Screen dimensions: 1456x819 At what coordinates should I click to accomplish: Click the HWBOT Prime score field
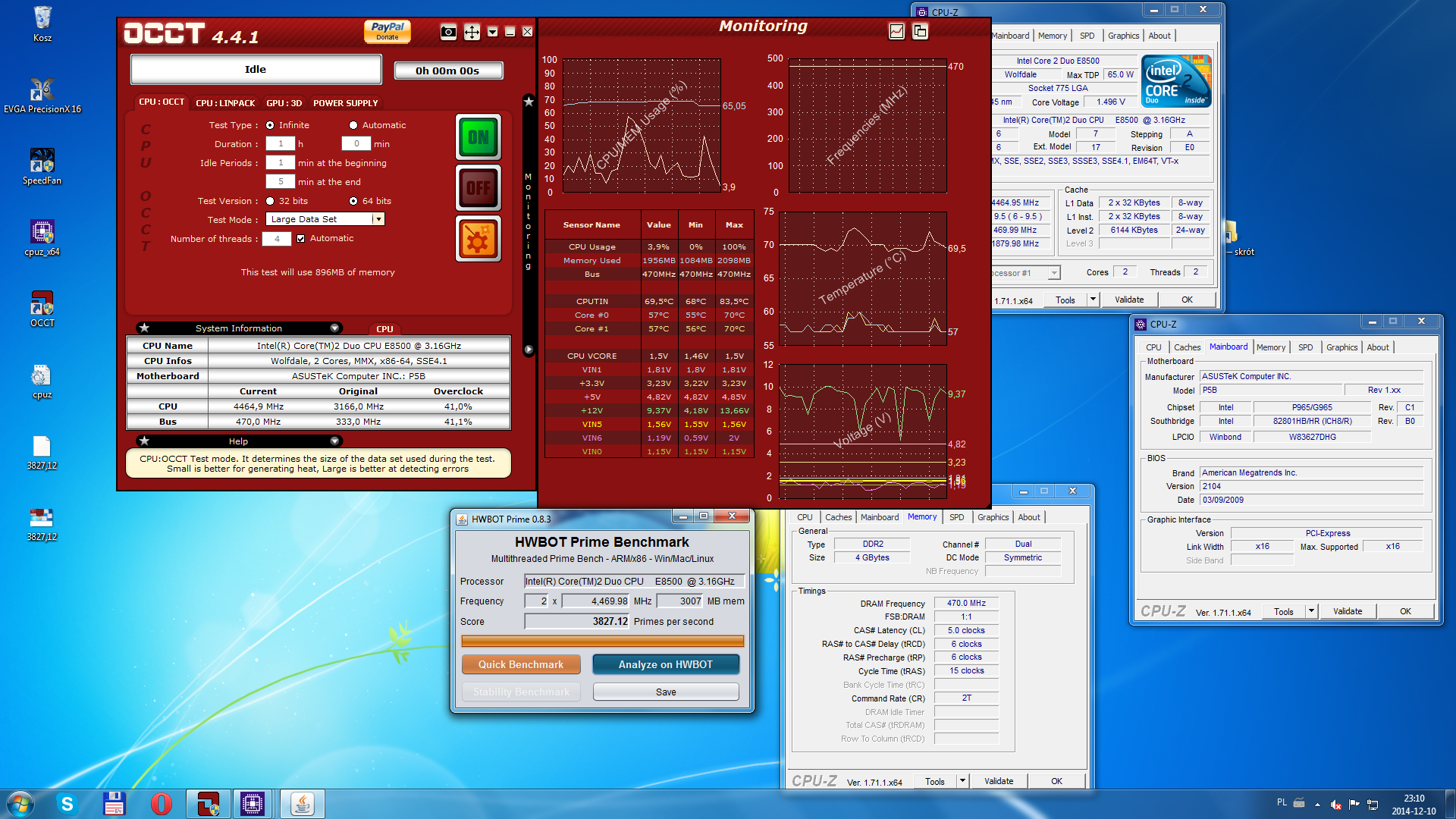click(x=578, y=621)
